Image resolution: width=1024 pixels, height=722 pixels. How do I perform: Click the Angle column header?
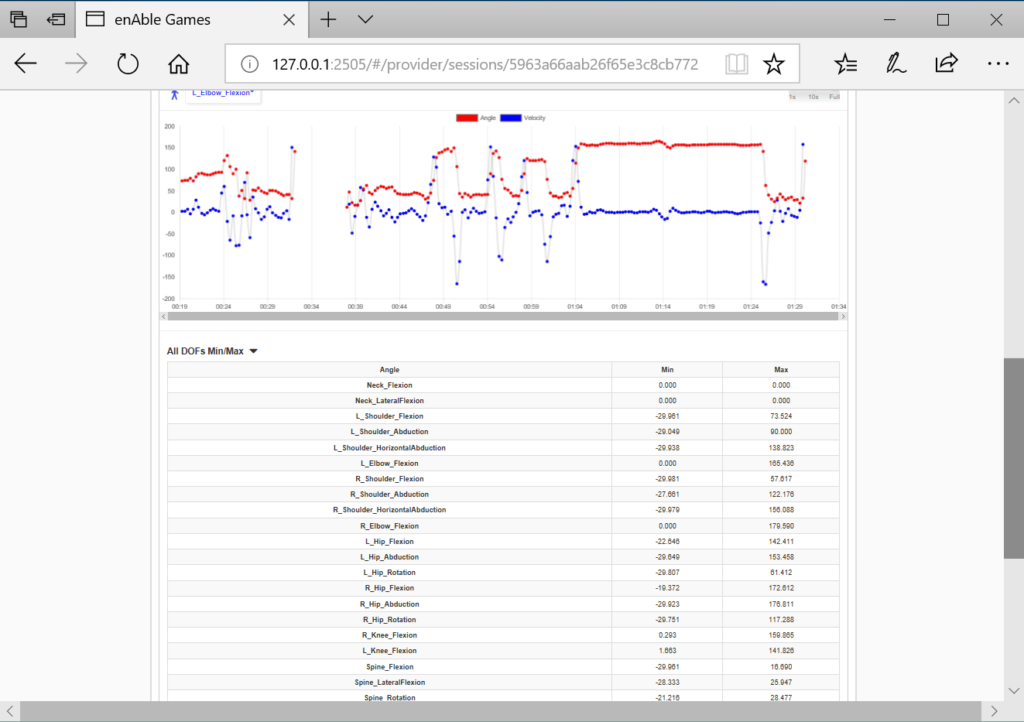[x=389, y=369]
